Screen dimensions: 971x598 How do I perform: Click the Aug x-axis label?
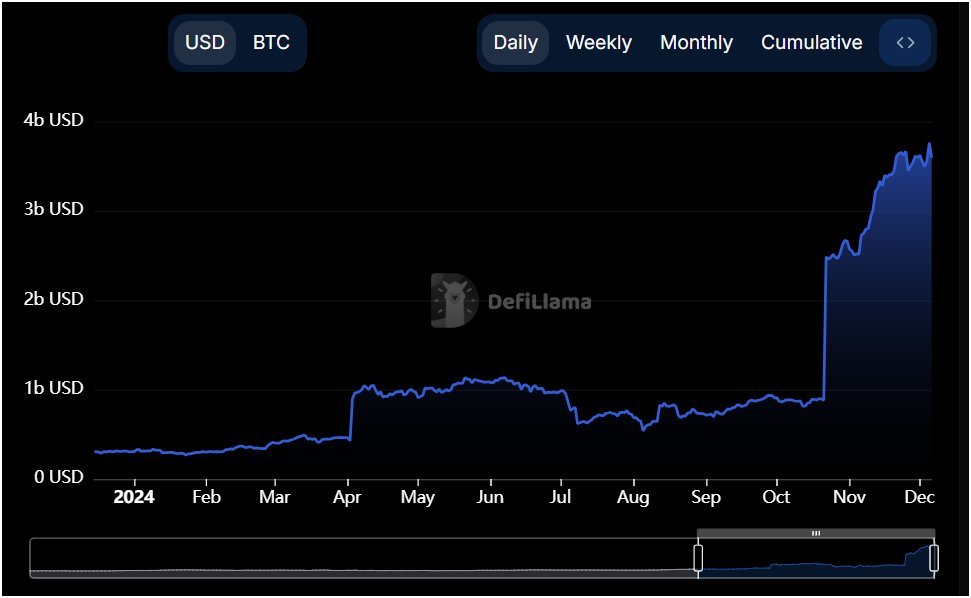(x=633, y=498)
